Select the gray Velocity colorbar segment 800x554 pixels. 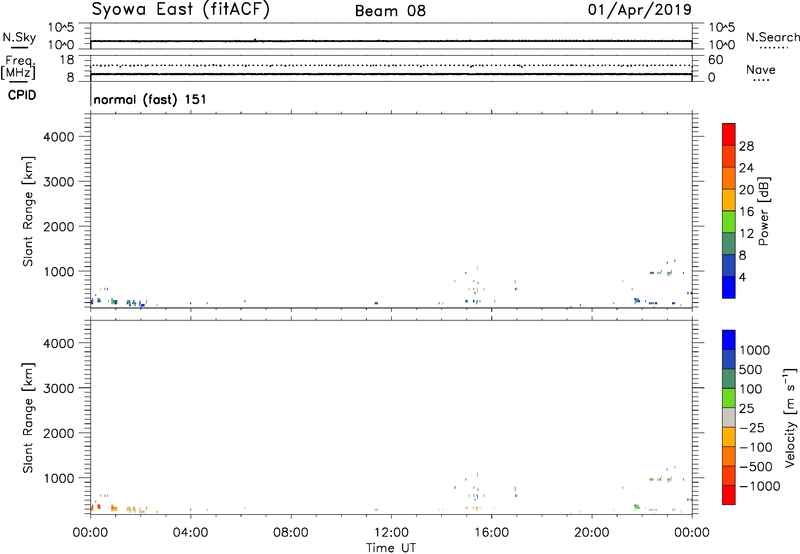(x=729, y=411)
